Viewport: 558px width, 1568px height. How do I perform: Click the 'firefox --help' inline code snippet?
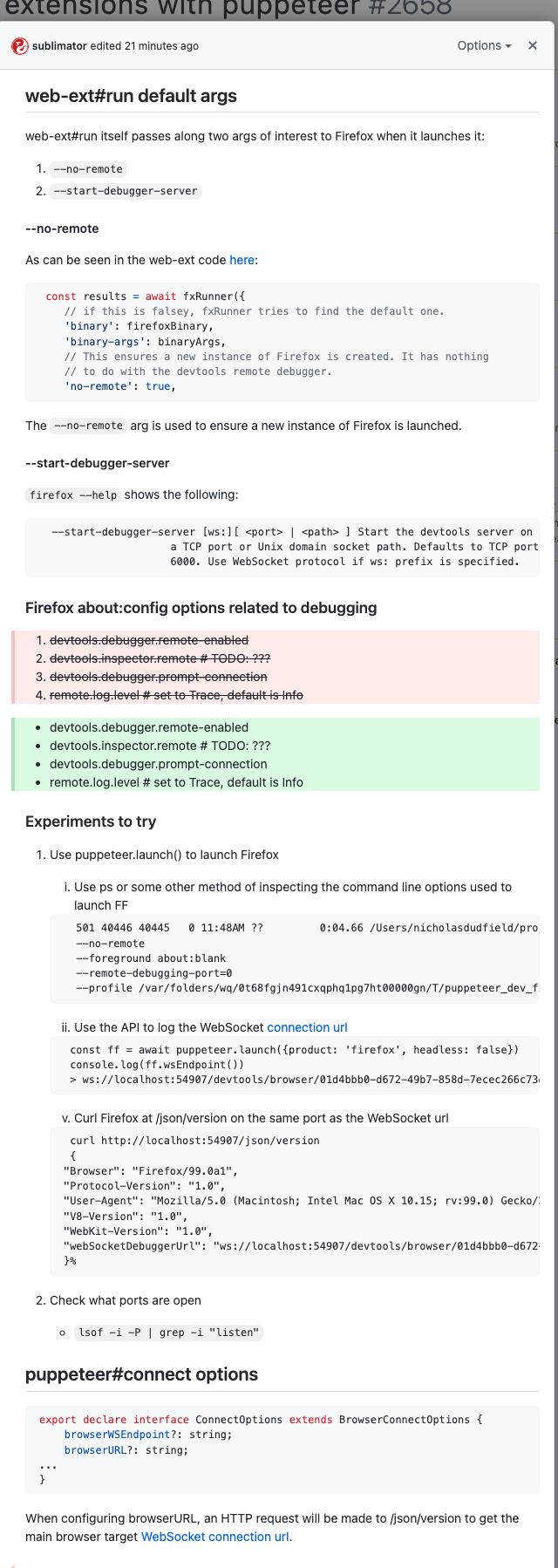pyautogui.click(x=72, y=494)
